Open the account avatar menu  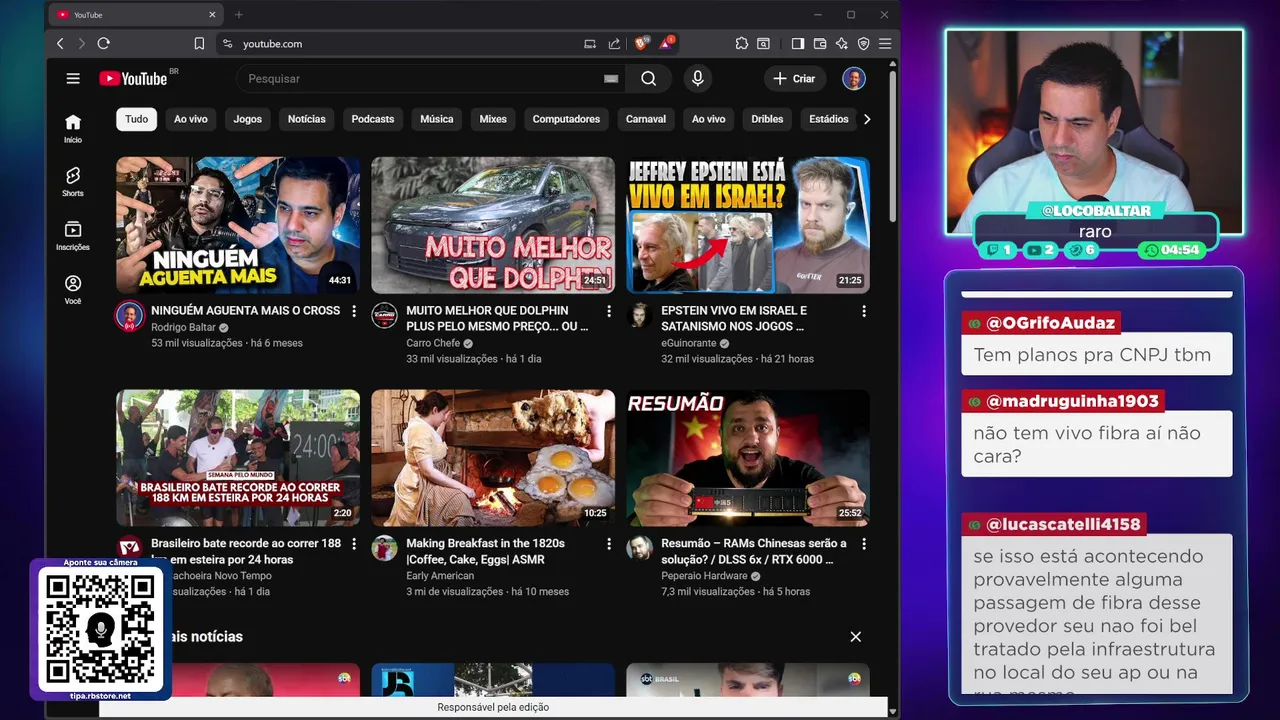tap(853, 79)
